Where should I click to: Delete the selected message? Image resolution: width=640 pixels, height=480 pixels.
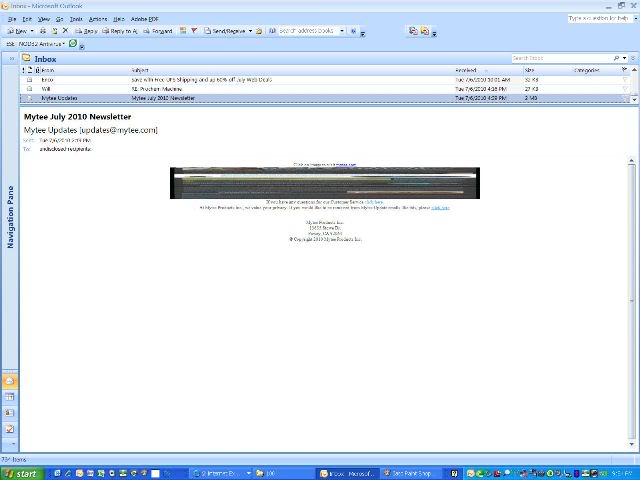pyautogui.click(x=65, y=31)
